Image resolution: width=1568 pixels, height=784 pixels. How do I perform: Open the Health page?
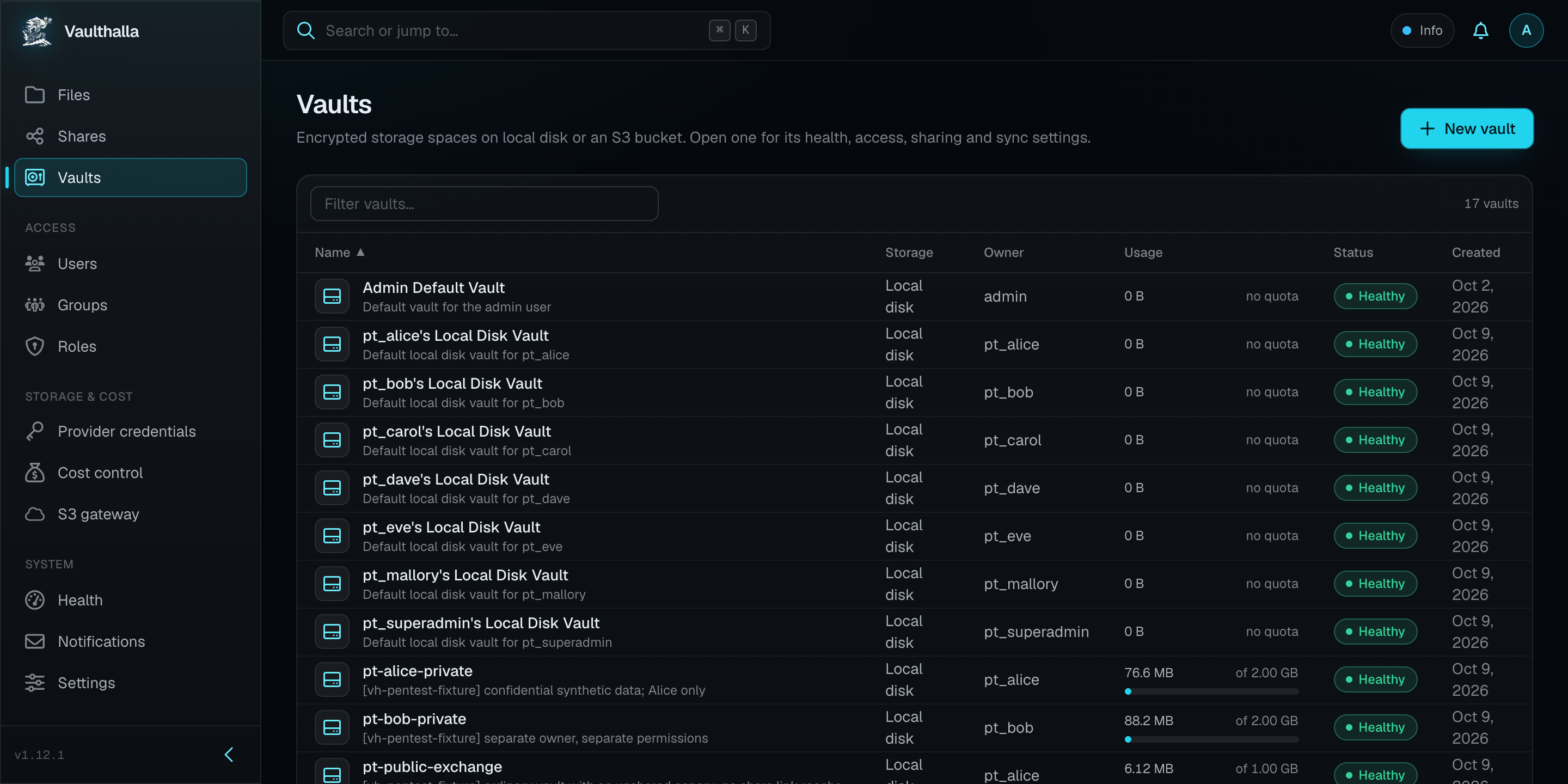[x=130, y=600]
